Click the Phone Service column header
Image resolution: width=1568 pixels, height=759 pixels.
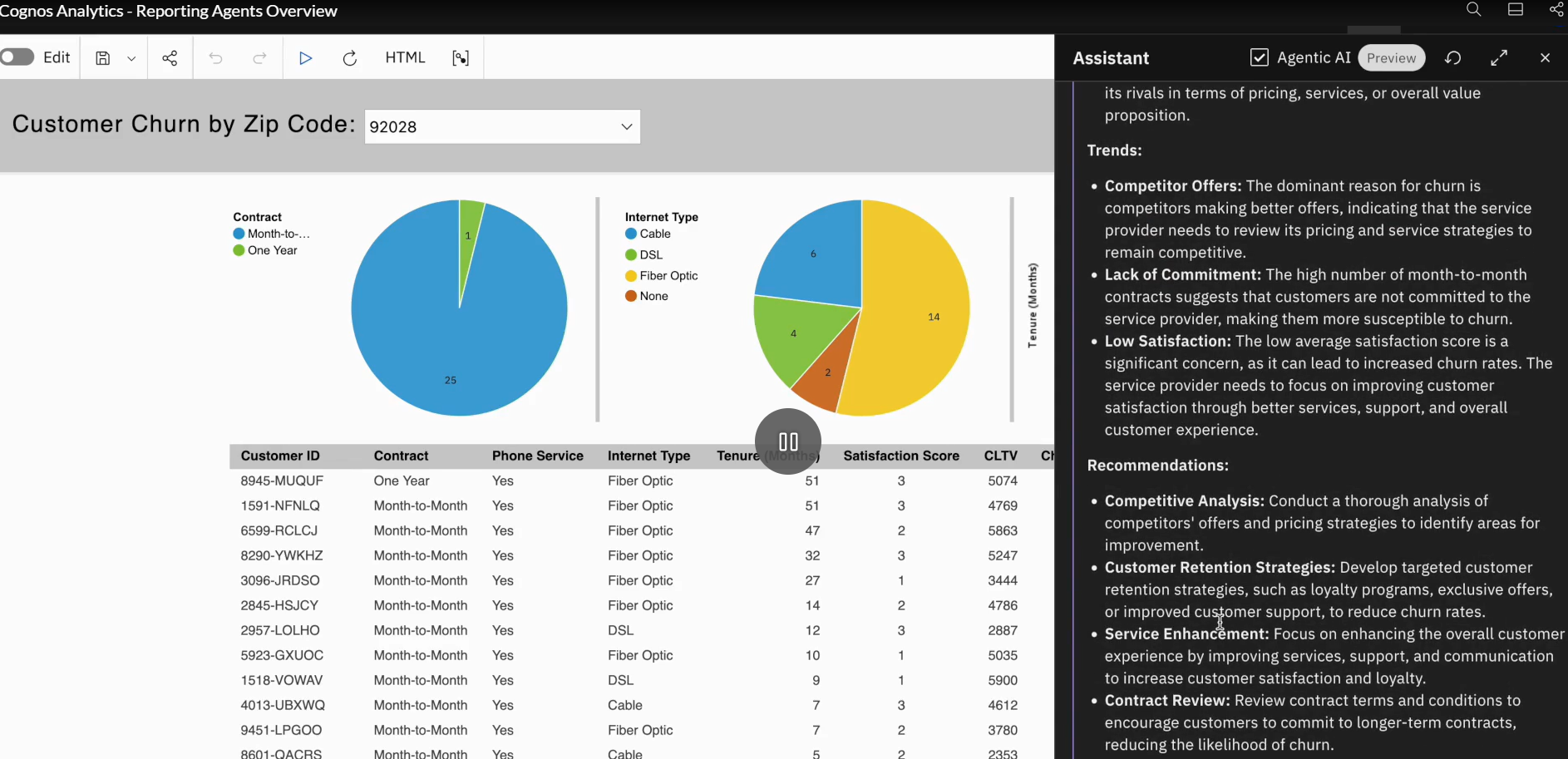(537, 456)
